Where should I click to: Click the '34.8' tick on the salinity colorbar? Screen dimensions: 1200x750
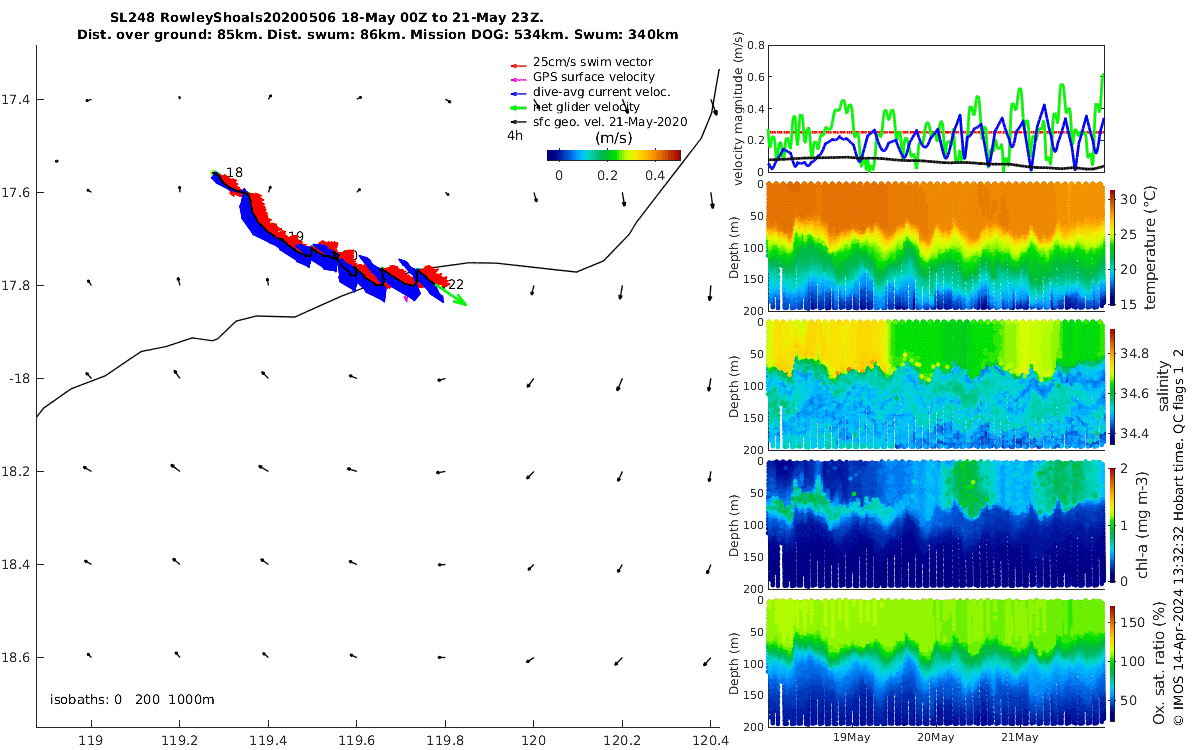tap(1135, 353)
